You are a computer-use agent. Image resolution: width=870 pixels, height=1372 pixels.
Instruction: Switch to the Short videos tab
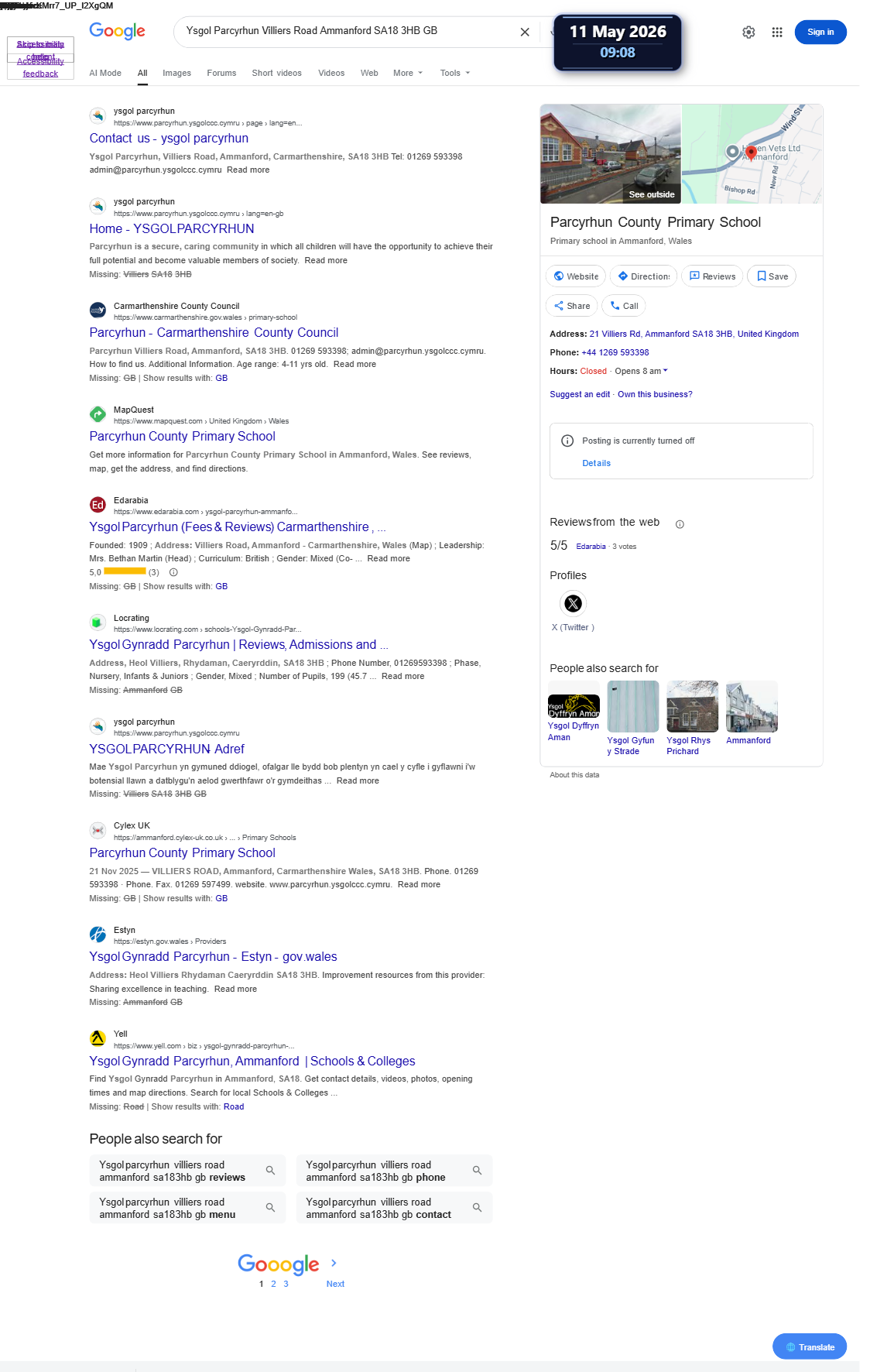click(x=276, y=73)
